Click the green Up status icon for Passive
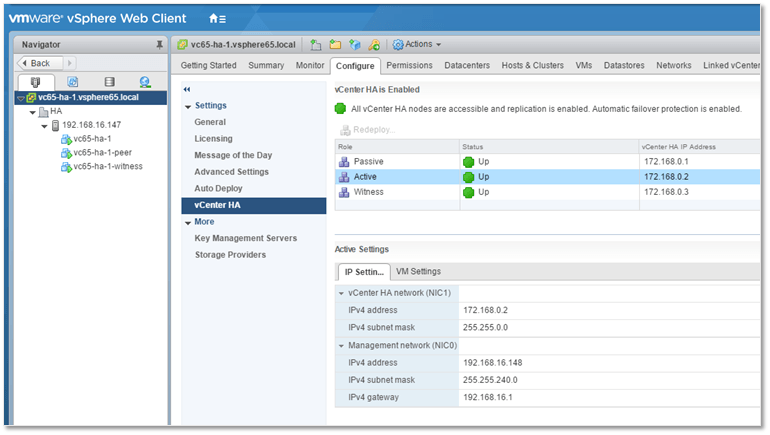 coord(468,162)
